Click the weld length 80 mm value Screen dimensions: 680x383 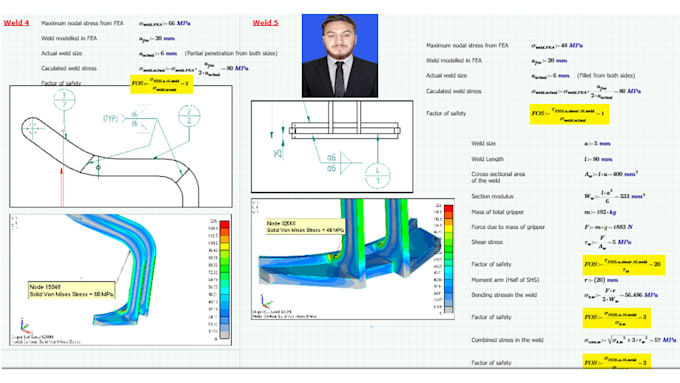[598, 159]
